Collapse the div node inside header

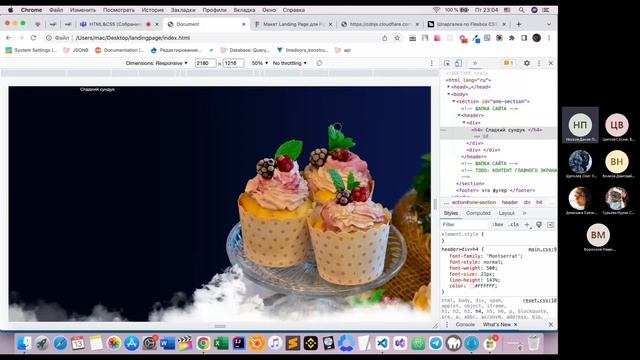(464, 123)
